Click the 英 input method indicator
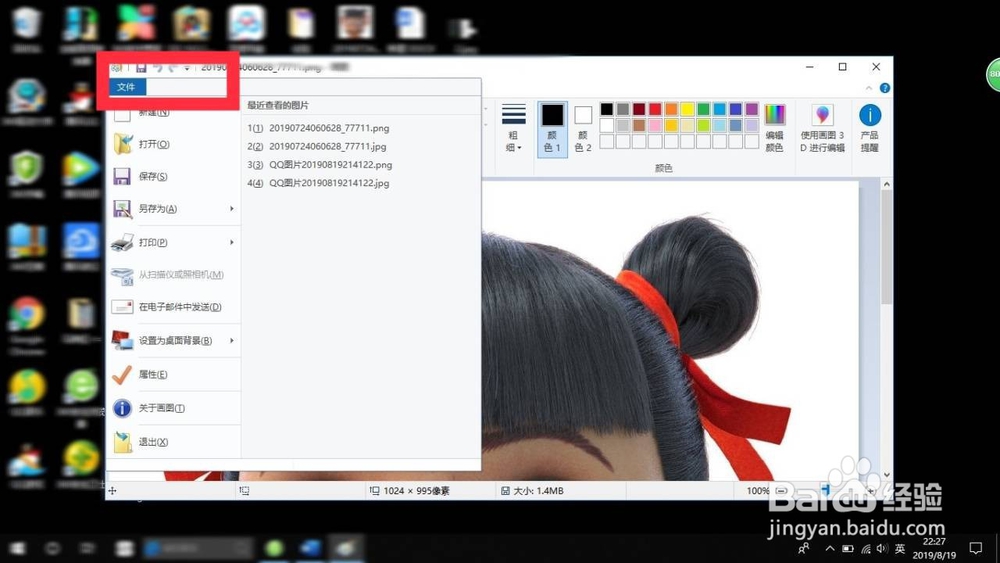This screenshot has width=1000, height=563. [x=900, y=548]
